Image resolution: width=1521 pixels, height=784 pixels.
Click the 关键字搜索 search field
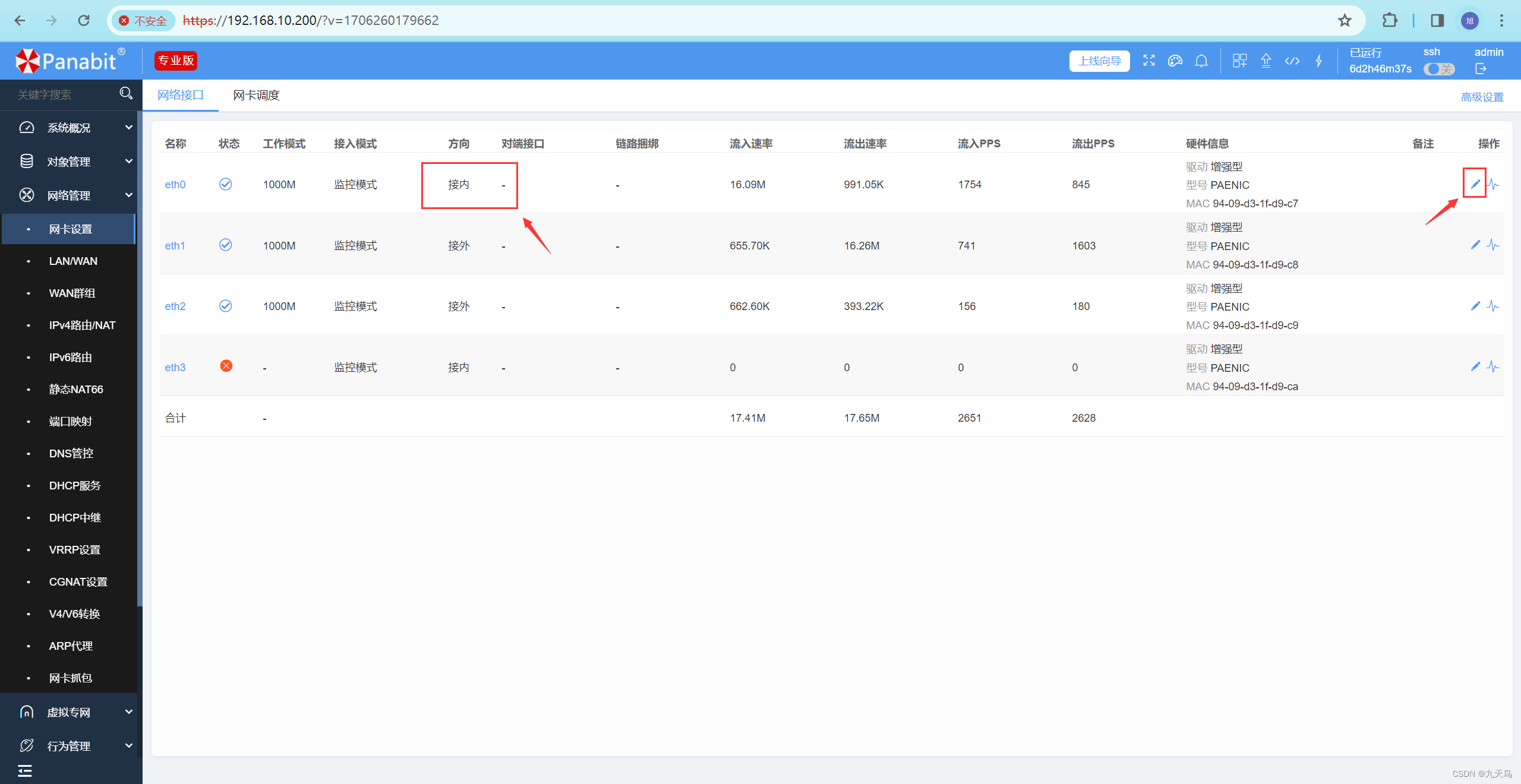[62, 94]
